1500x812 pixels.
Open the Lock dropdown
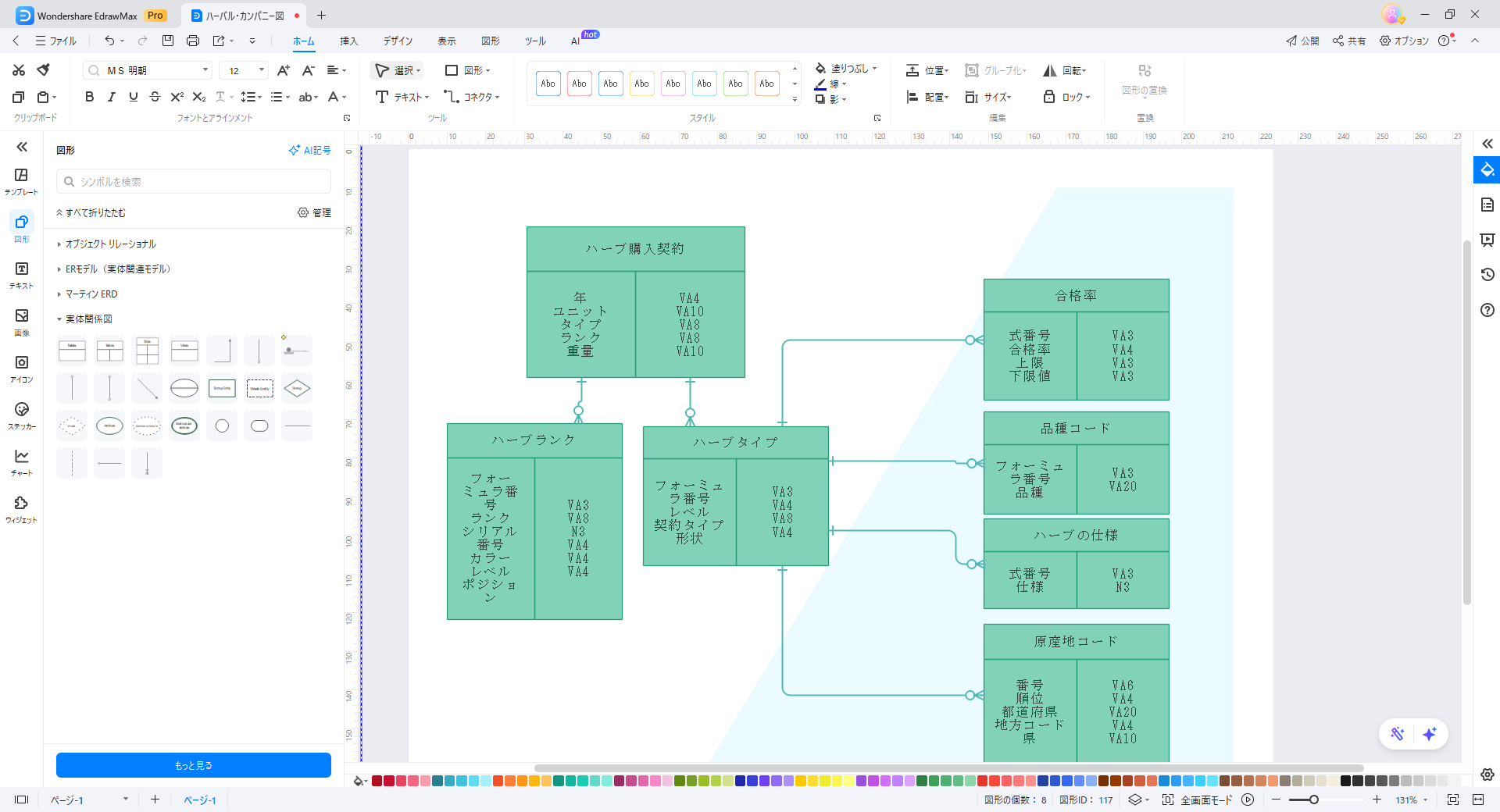click(x=1066, y=97)
